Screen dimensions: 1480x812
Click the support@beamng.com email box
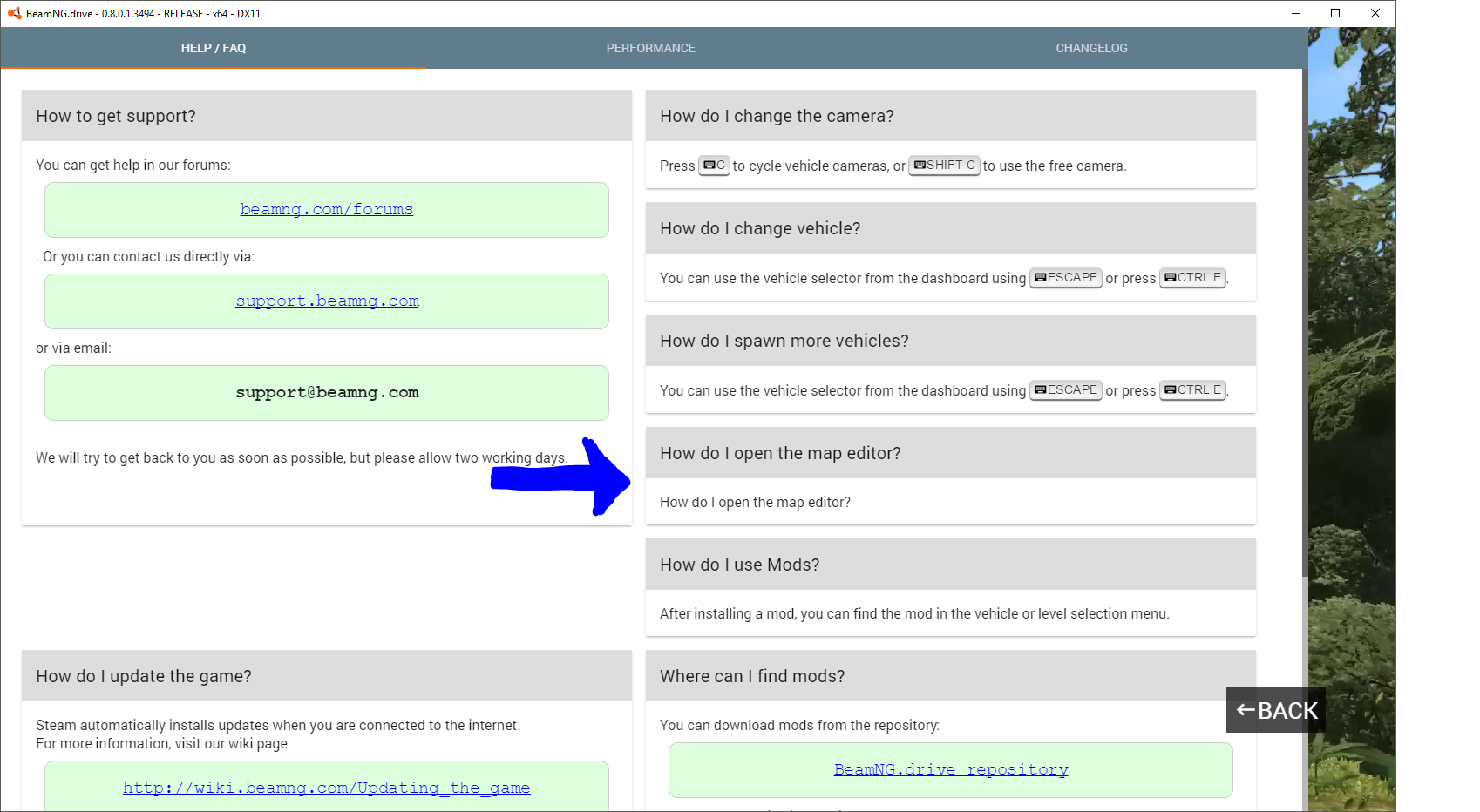coord(327,393)
